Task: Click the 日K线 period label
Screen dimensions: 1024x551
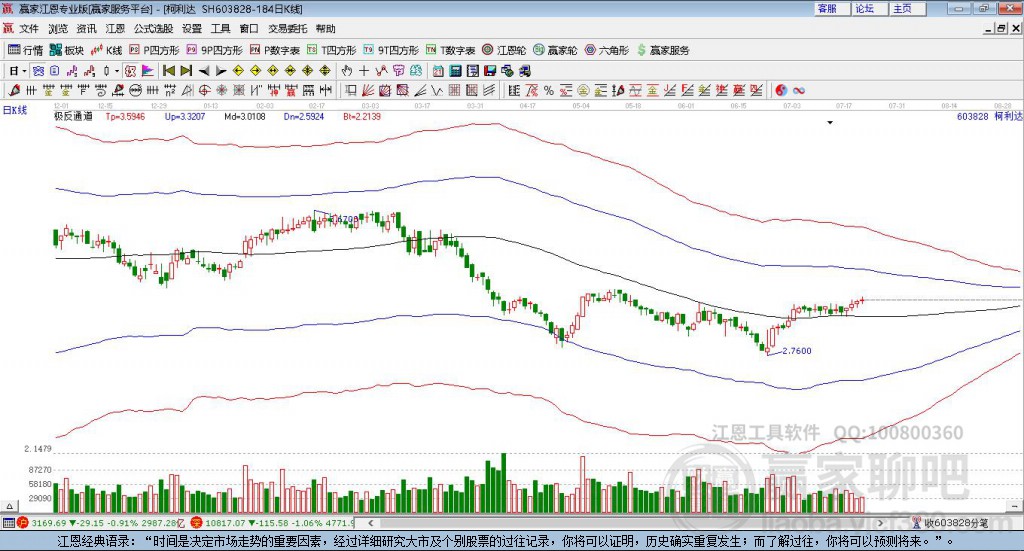Action: (15, 110)
